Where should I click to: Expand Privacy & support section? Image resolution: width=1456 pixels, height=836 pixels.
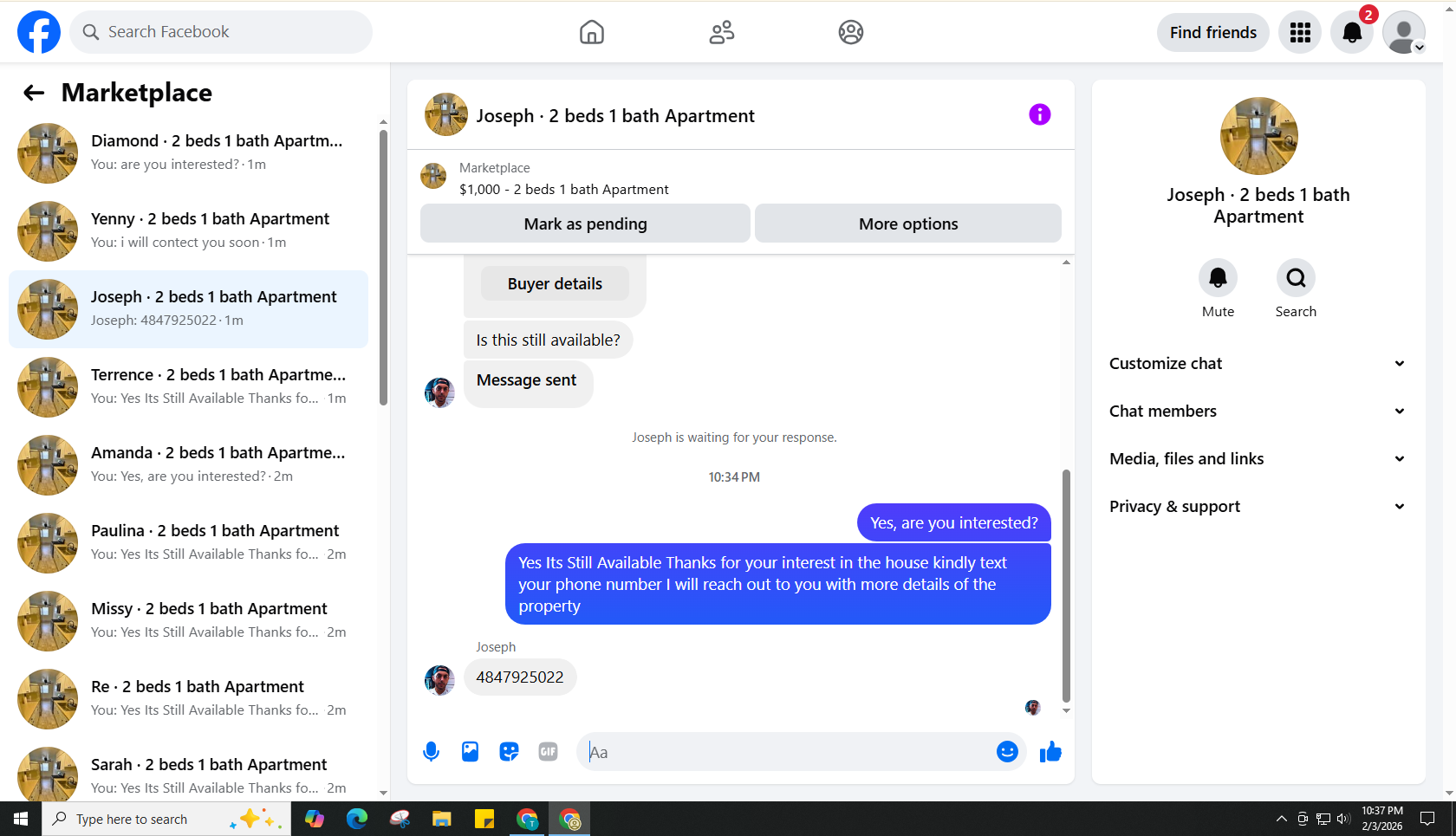[x=1258, y=507]
